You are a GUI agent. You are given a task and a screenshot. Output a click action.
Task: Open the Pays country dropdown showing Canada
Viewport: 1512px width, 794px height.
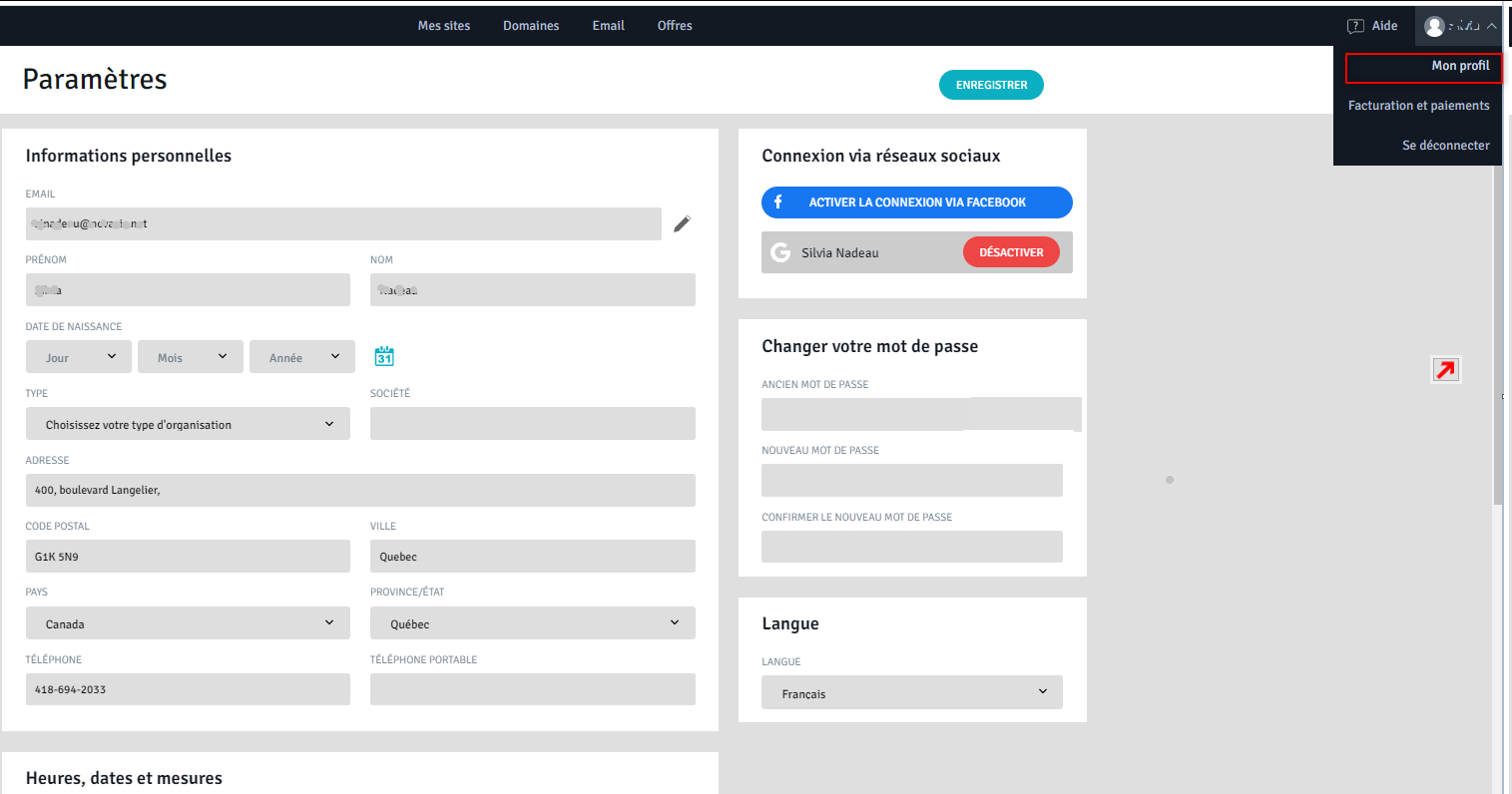[x=188, y=623]
